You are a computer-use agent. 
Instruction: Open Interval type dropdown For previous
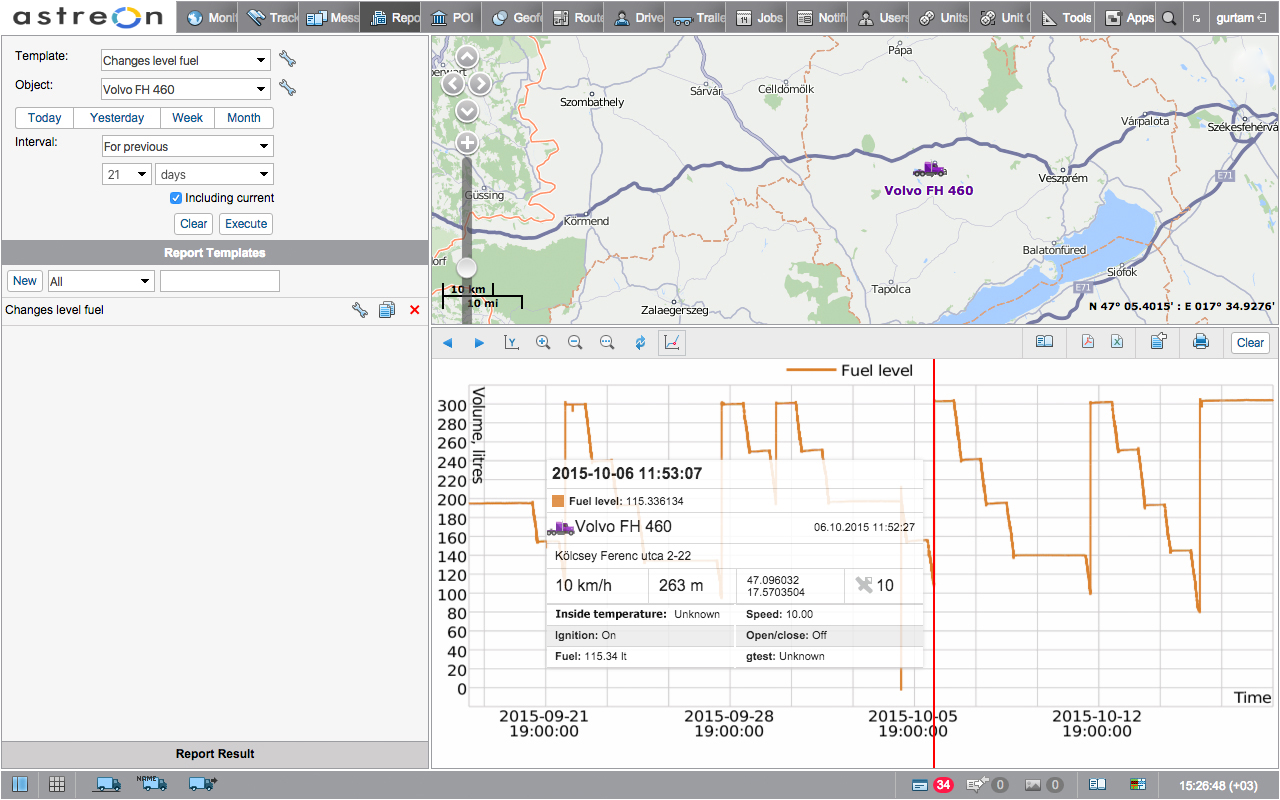click(187, 146)
